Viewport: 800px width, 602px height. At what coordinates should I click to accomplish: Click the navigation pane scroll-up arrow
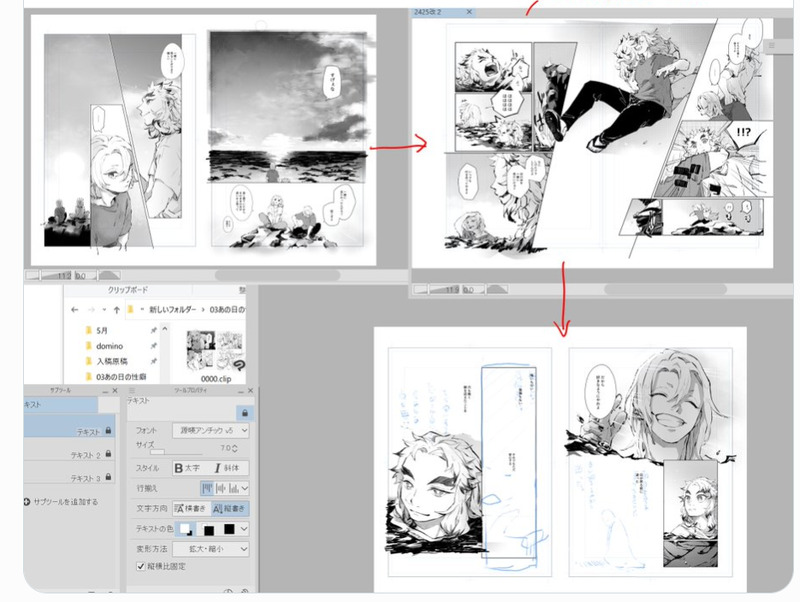click(164, 329)
